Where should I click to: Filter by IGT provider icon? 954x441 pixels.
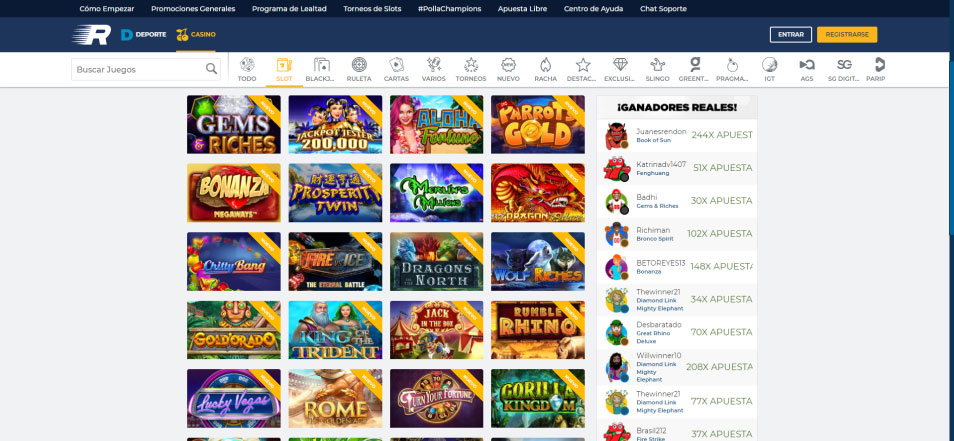770,65
